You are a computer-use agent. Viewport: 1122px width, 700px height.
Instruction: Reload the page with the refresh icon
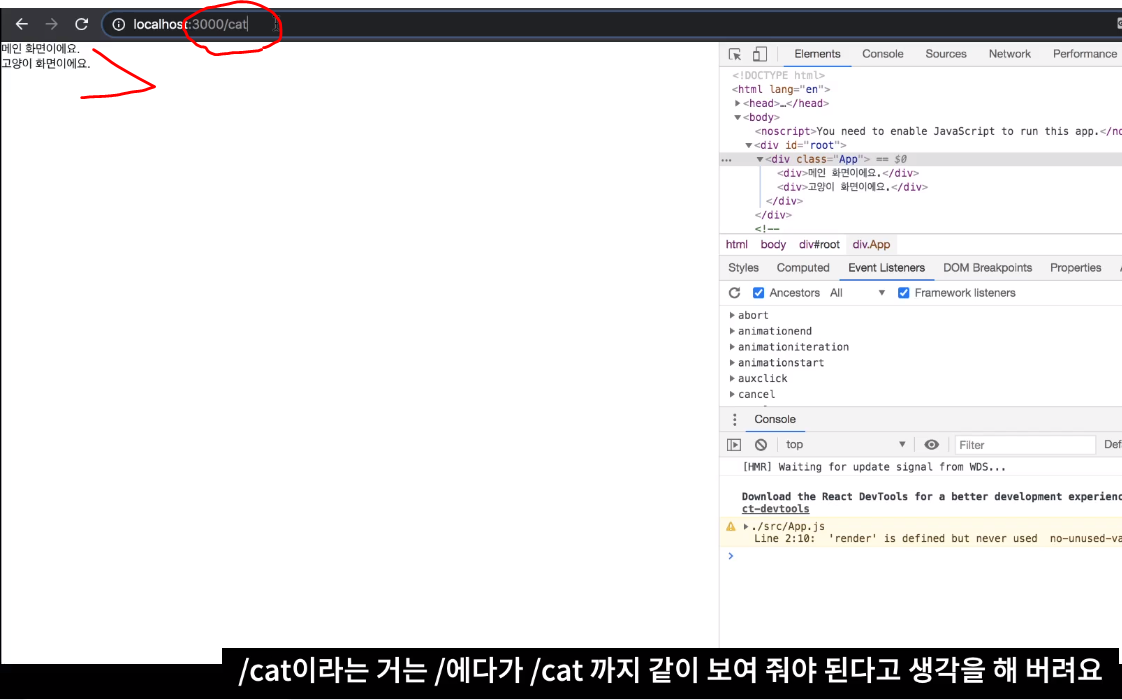coord(82,24)
